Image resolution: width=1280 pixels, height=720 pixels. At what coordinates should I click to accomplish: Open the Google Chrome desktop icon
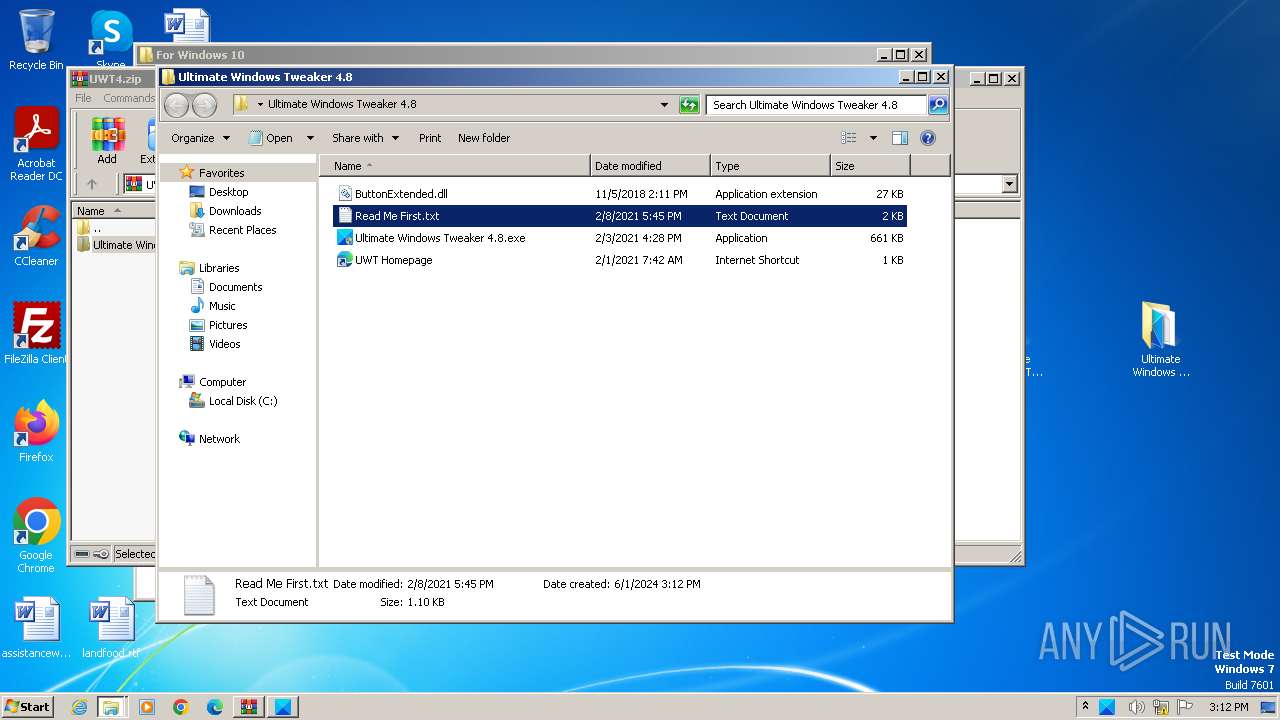(36, 536)
